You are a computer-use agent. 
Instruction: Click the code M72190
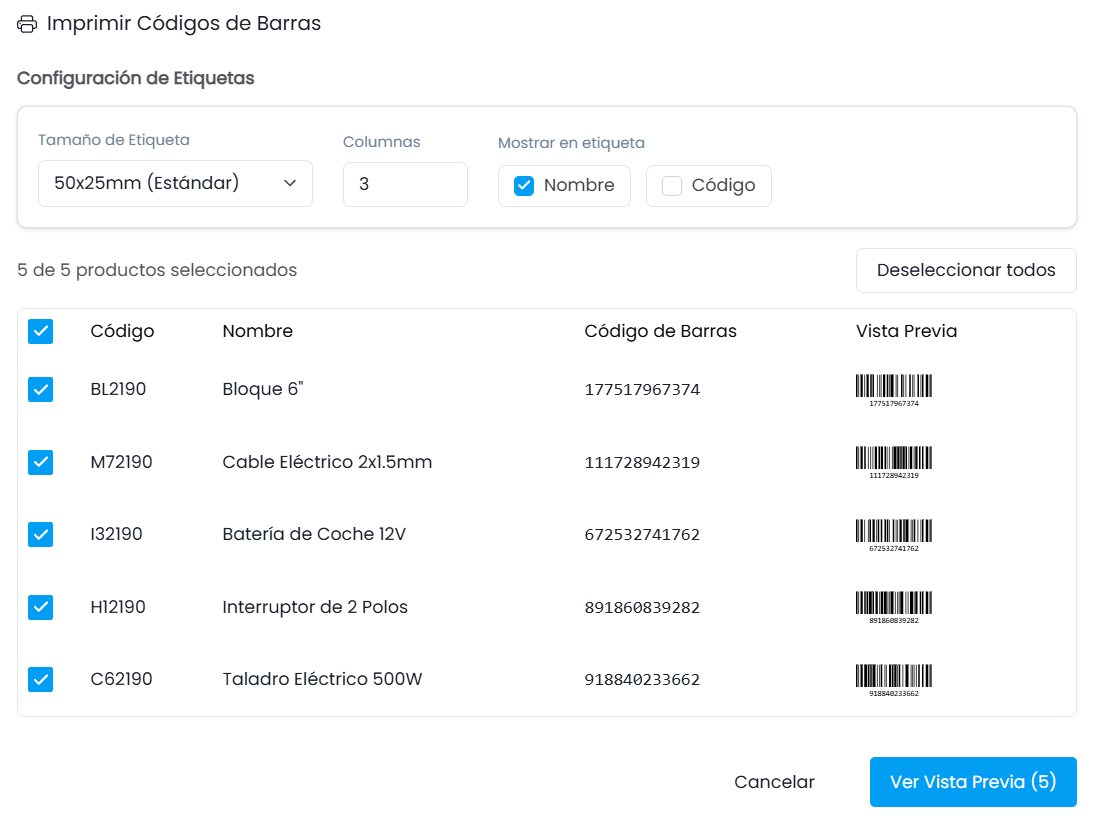pos(121,462)
